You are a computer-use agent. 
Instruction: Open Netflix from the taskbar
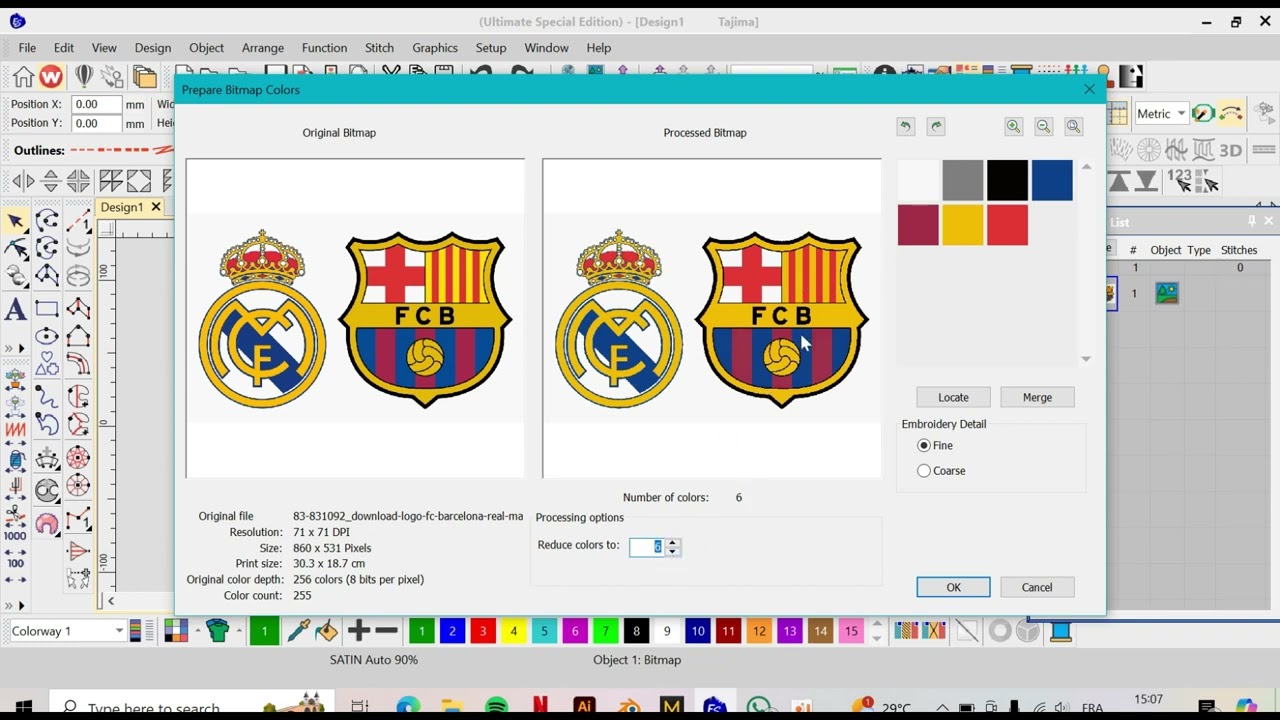click(541, 707)
